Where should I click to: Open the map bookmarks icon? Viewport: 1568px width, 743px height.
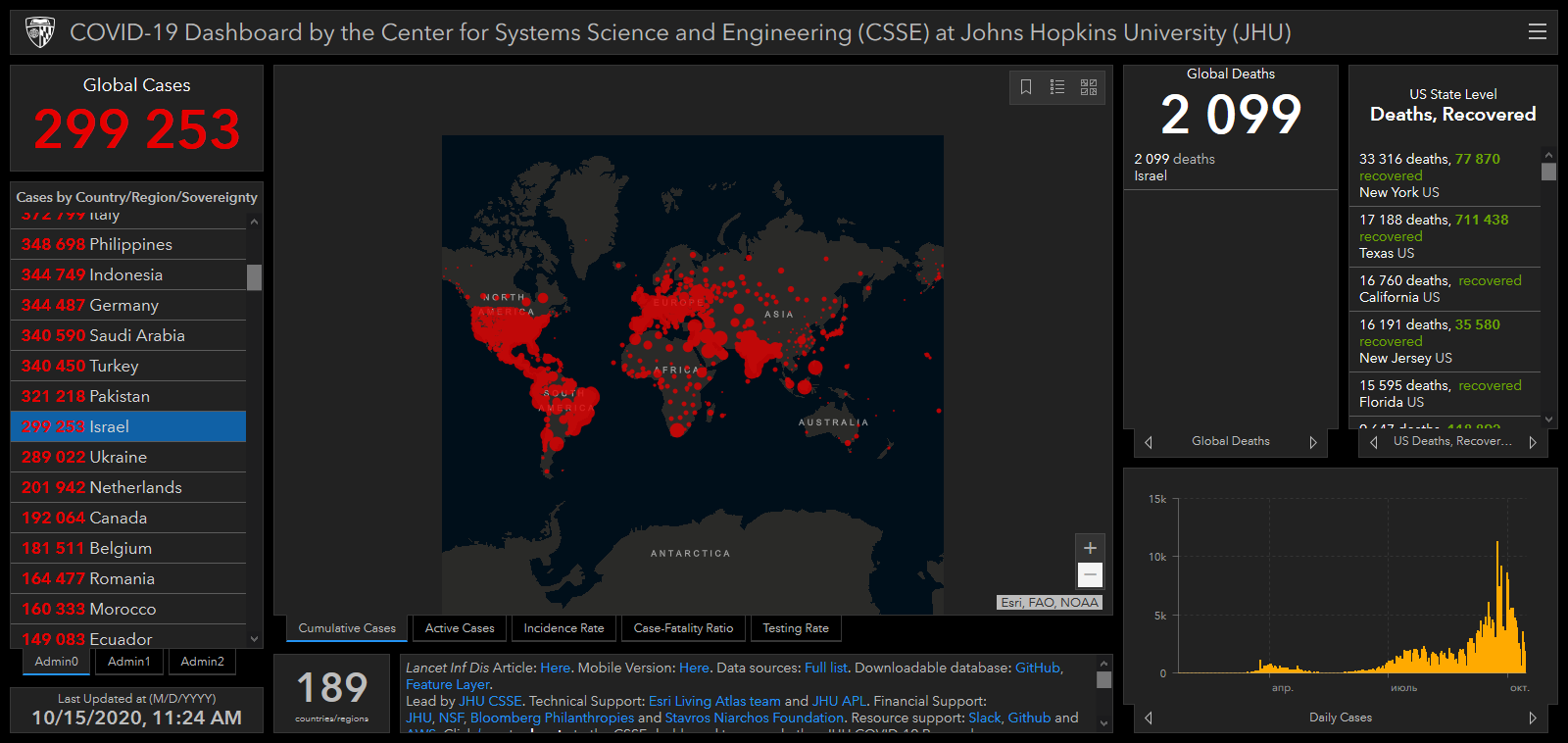(1026, 87)
